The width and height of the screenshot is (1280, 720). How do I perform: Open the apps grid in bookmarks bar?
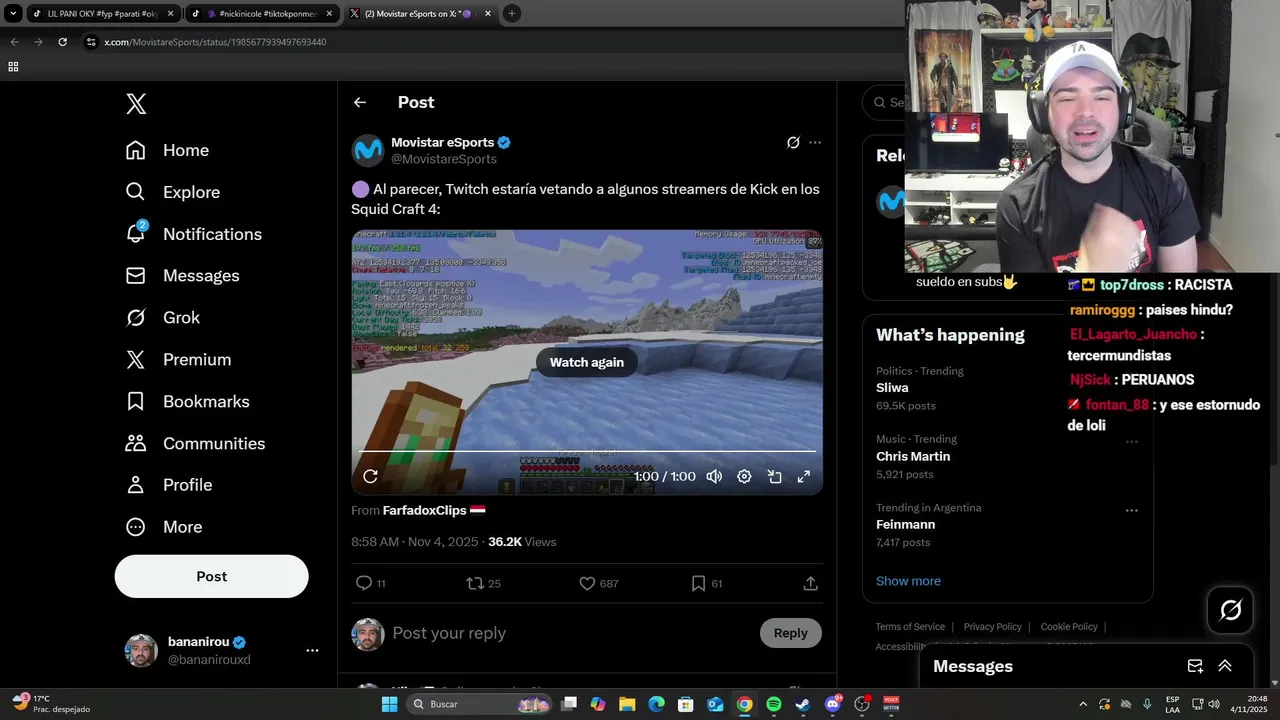point(13,67)
